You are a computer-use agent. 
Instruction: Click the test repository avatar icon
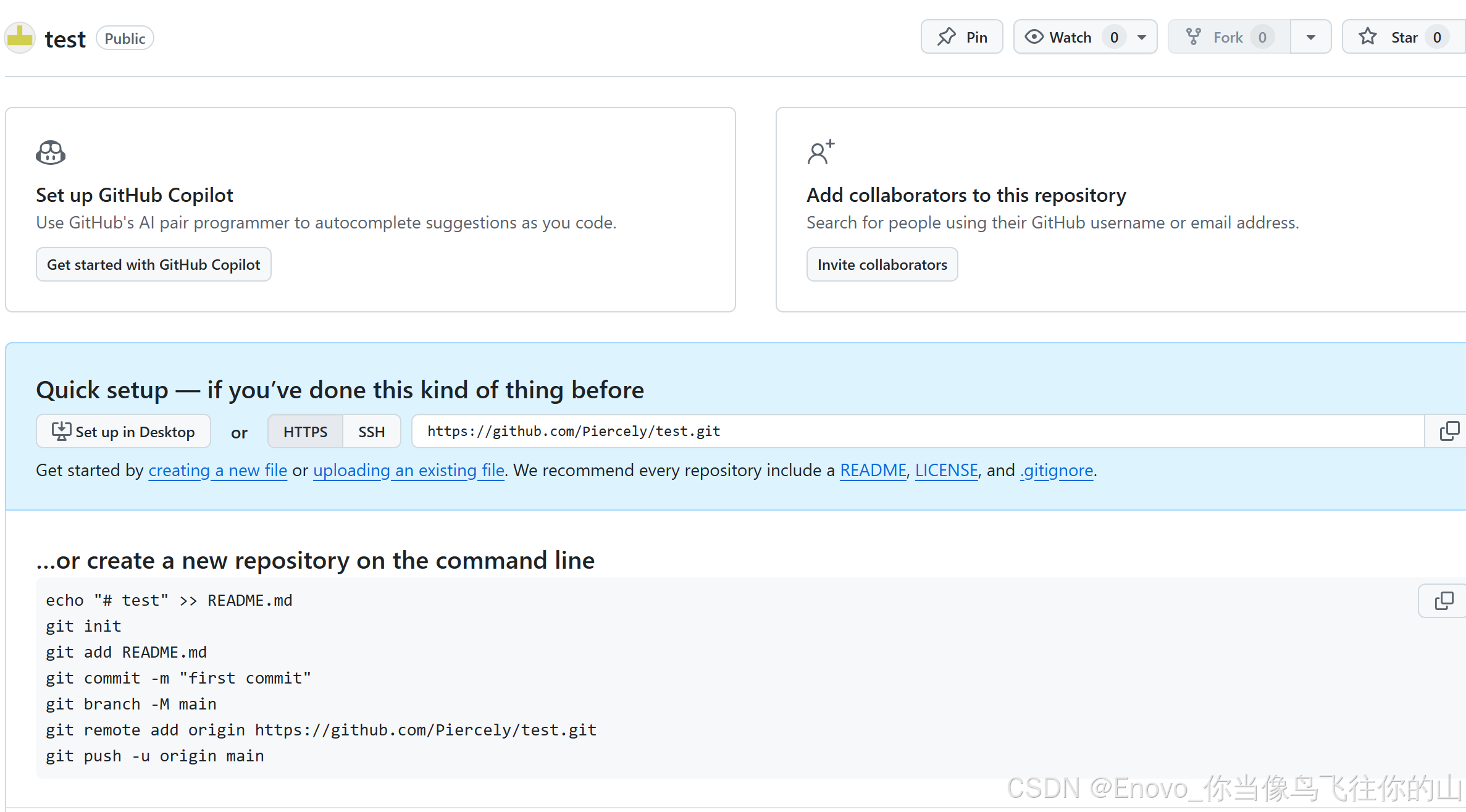click(20, 38)
